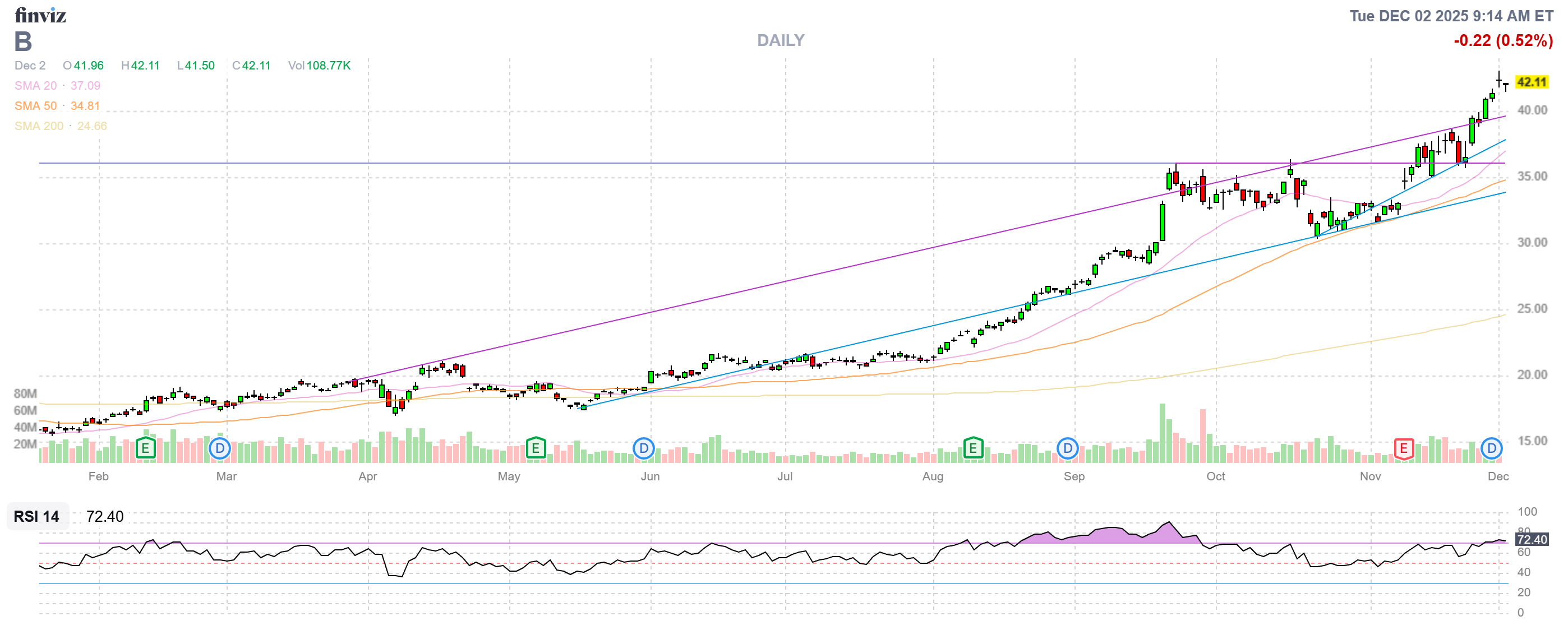Click the December dividend D marker

1491,448
